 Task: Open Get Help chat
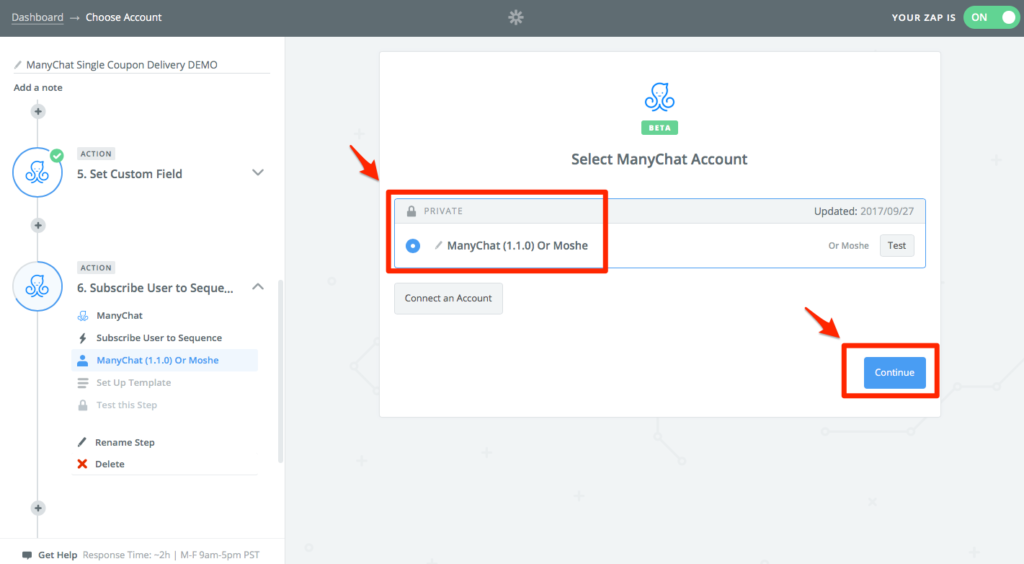click(57, 555)
